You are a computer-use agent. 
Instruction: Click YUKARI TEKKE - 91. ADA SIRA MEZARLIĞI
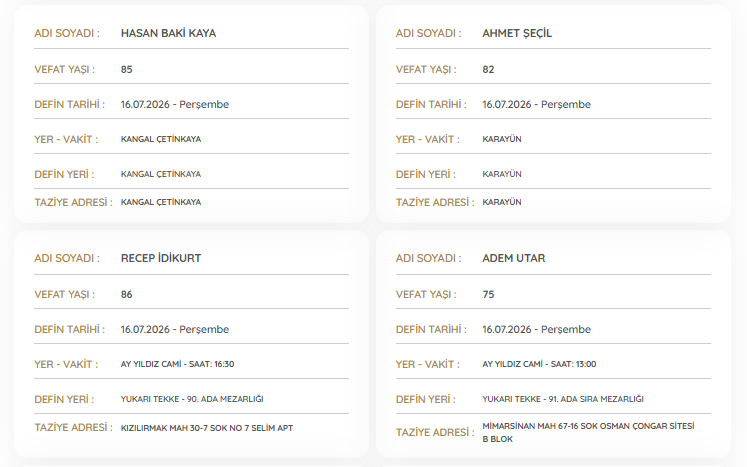[563, 399]
